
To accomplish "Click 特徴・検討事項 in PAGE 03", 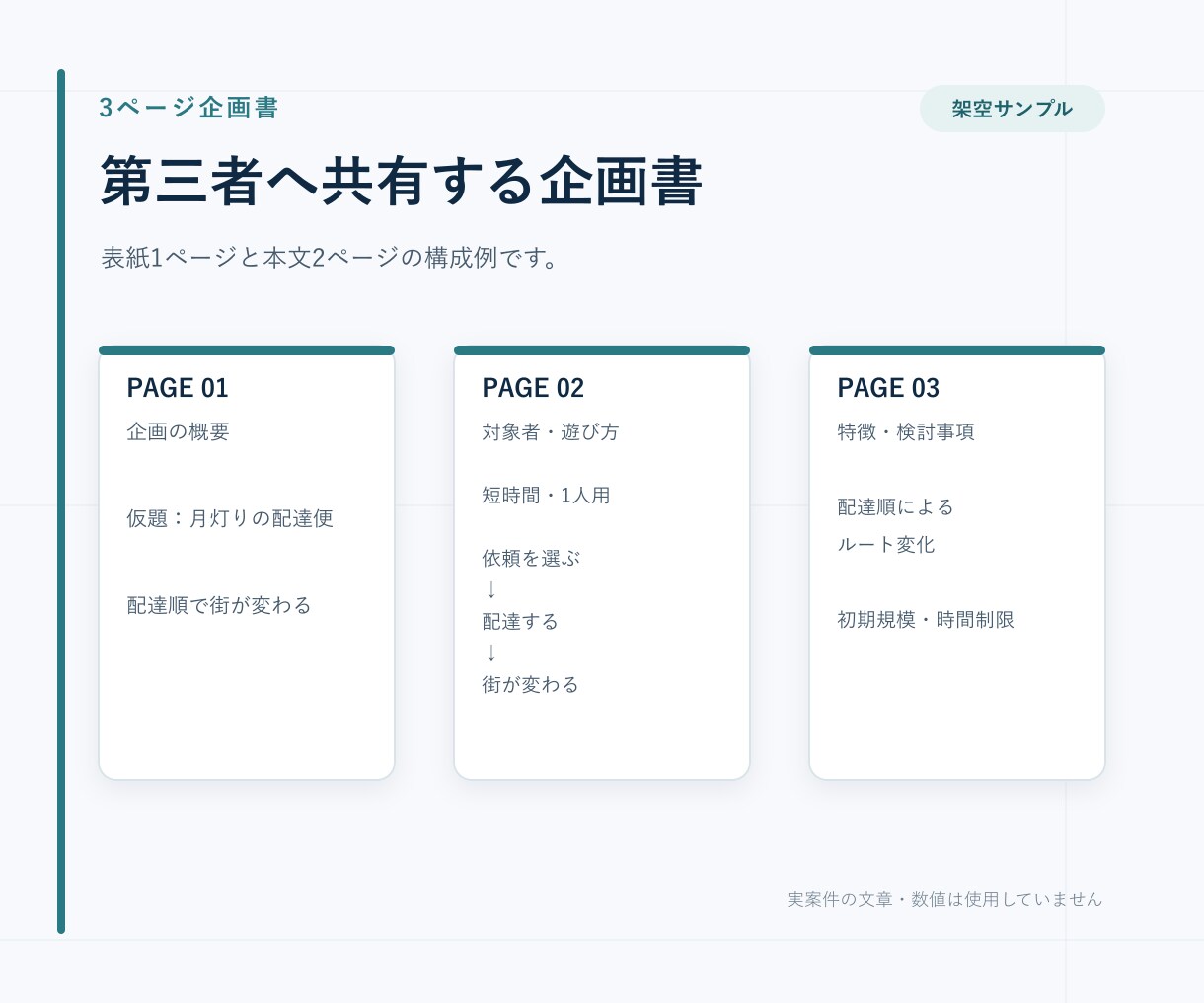I will click(x=906, y=432).
